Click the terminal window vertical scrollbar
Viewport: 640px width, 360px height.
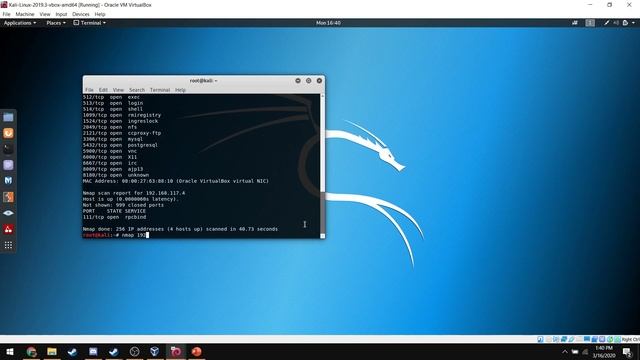pyautogui.click(x=322, y=165)
